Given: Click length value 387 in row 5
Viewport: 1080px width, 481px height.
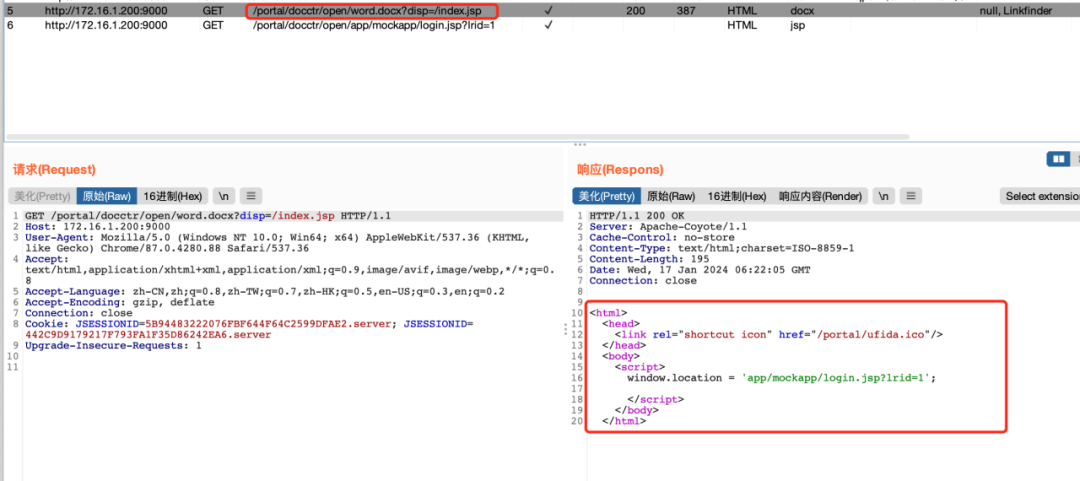Looking at the screenshot, I should (685, 12).
